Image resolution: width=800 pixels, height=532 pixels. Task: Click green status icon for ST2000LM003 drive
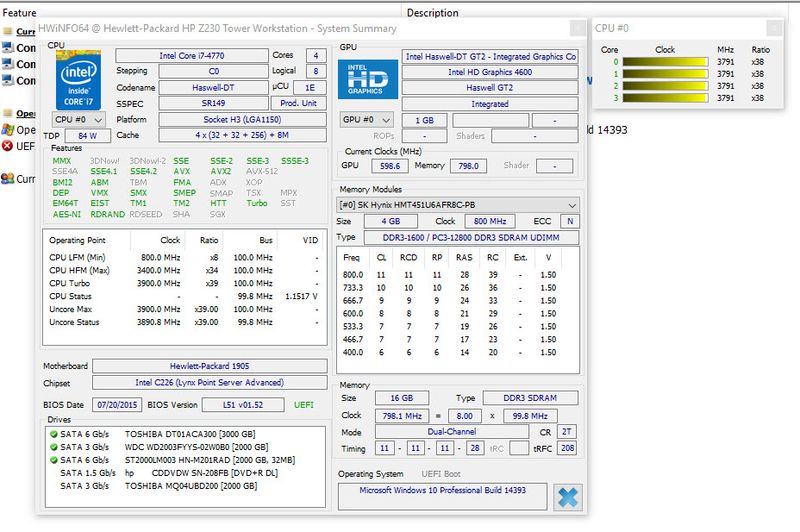[x=54, y=460]
